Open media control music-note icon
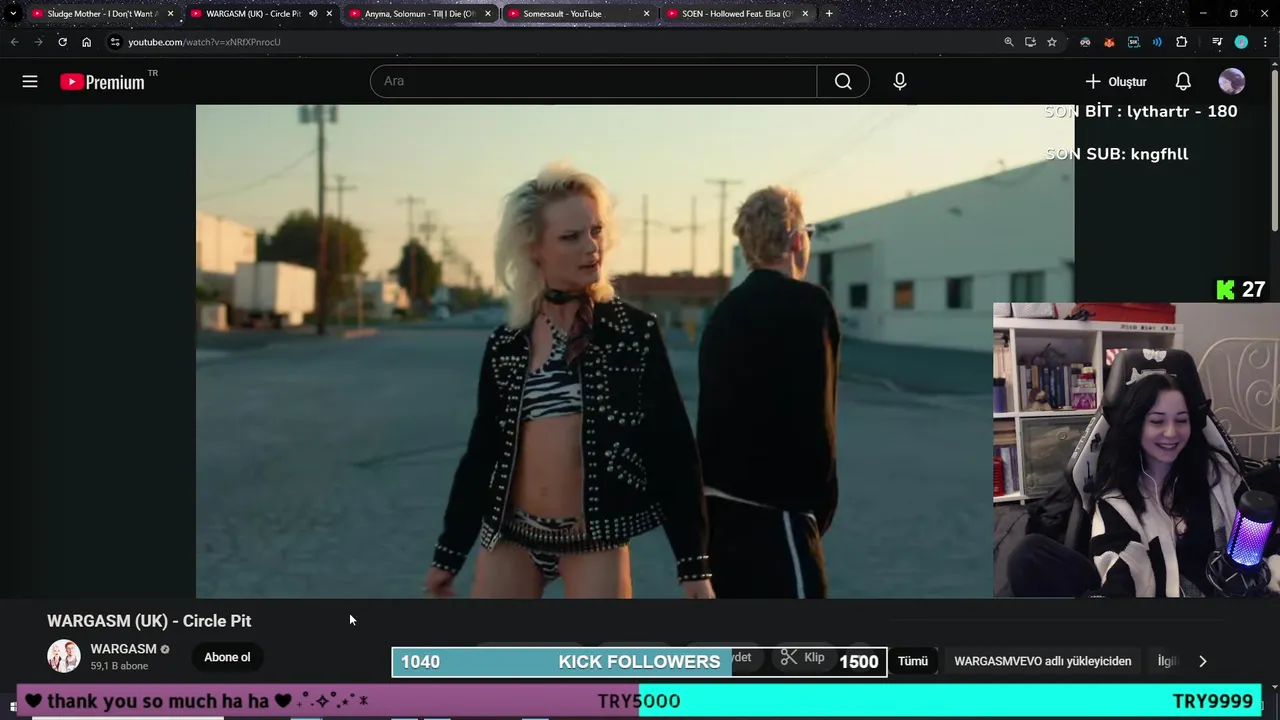 coord(1217,42)
